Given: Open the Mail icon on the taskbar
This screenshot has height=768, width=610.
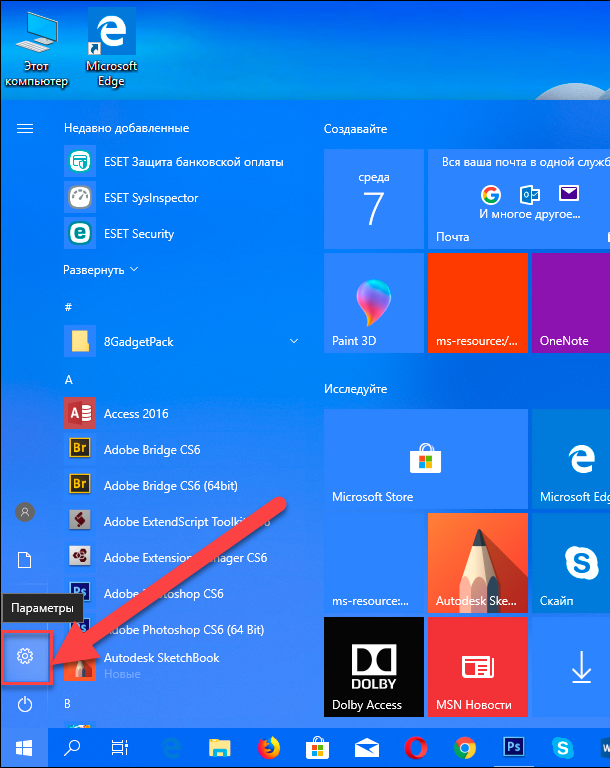Looking at the screenshot, I should tap(366, 748).
